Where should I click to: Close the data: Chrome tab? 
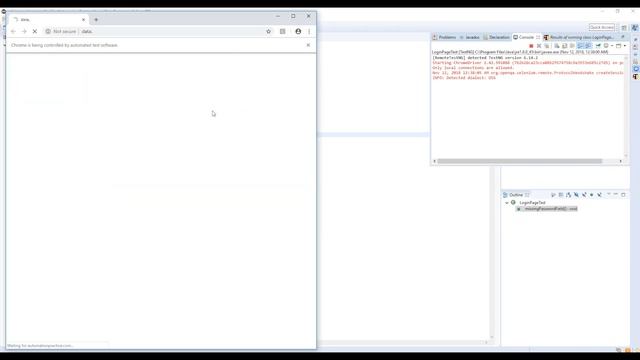pyautogui.click(x=83, y=20)
